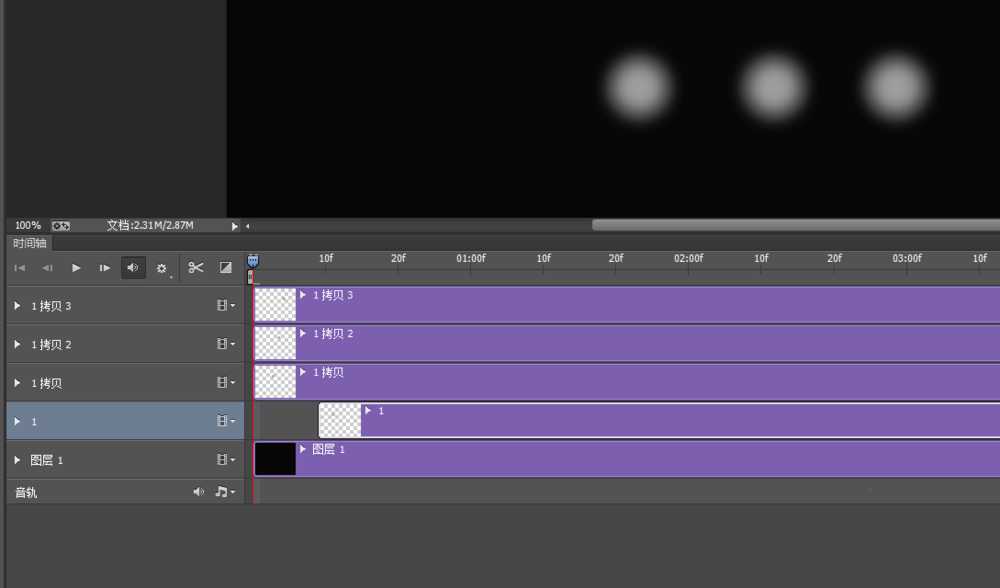Viewport: 1000px width, 588px height.
Task: Go to the first frame
Action: click(19, 267)
